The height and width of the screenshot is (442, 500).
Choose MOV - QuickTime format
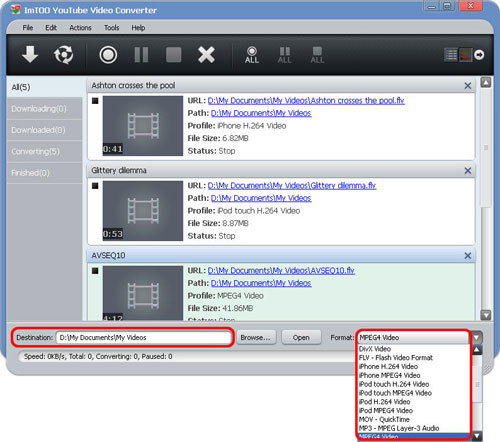(414, 419)
